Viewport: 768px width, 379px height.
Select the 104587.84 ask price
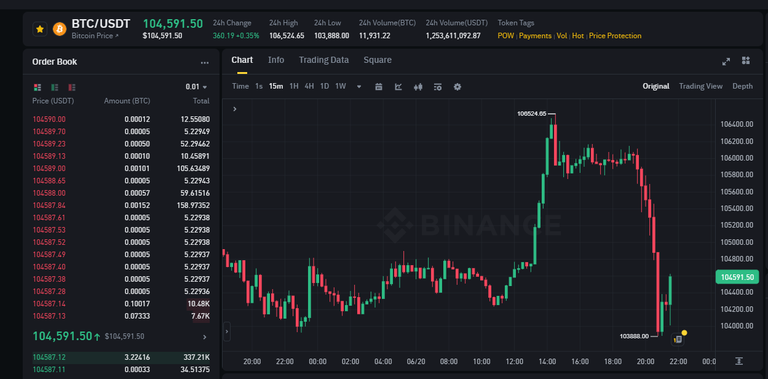(49, 205)
